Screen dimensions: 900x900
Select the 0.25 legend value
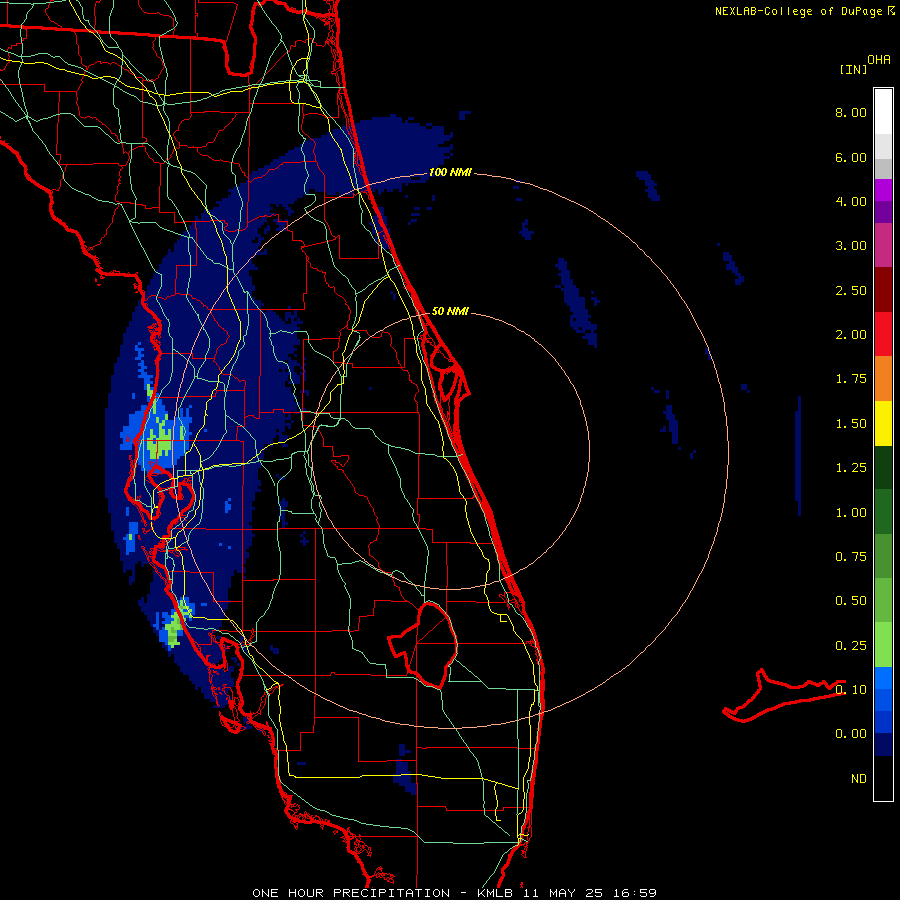point(851,646)
